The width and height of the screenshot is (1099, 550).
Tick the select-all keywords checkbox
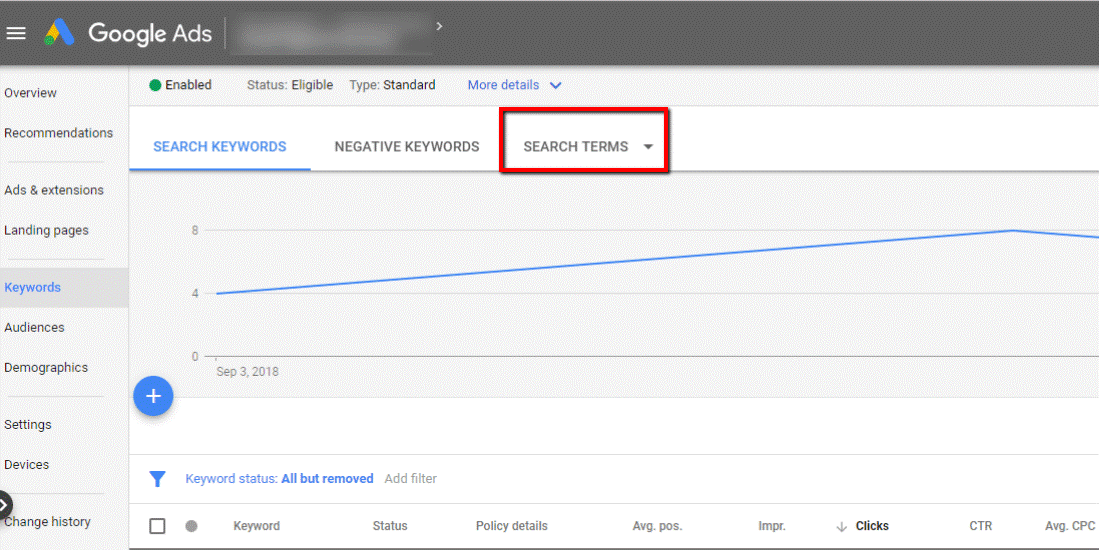tap(157, 526)
